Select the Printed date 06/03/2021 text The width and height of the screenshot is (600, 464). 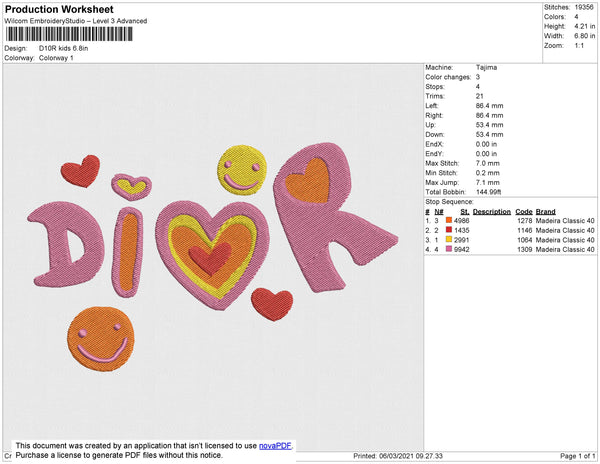[x=398, y=456]
